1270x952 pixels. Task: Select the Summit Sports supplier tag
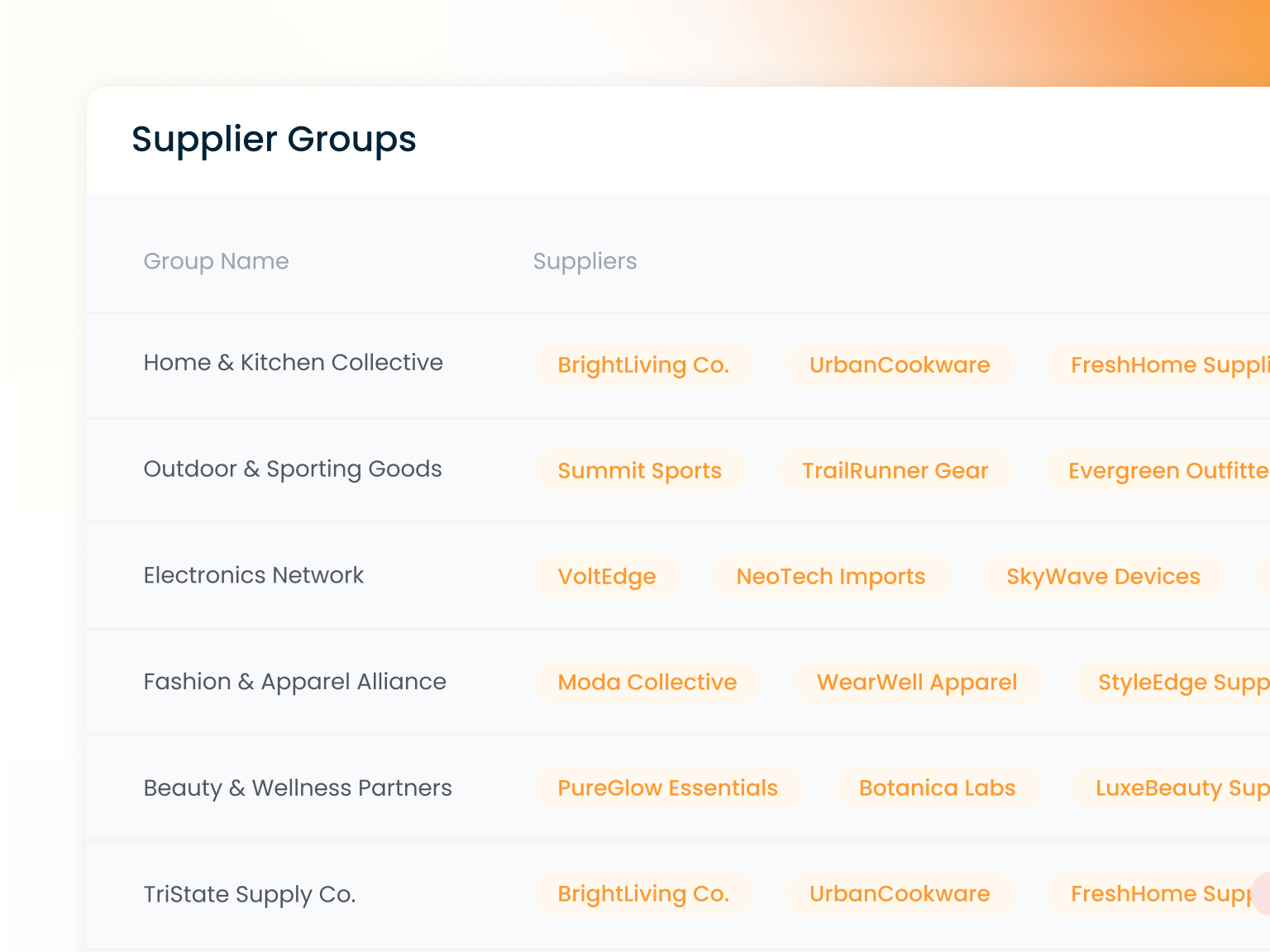639,471
